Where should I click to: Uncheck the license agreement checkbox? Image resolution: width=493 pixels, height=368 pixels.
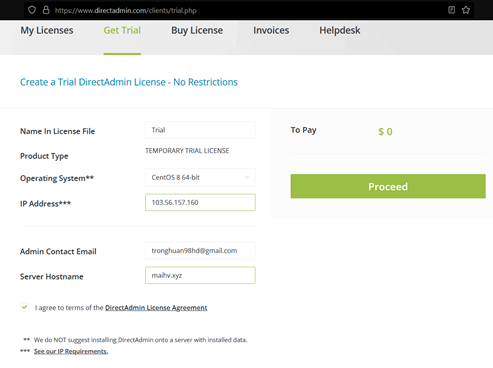[x=24, y=307]
